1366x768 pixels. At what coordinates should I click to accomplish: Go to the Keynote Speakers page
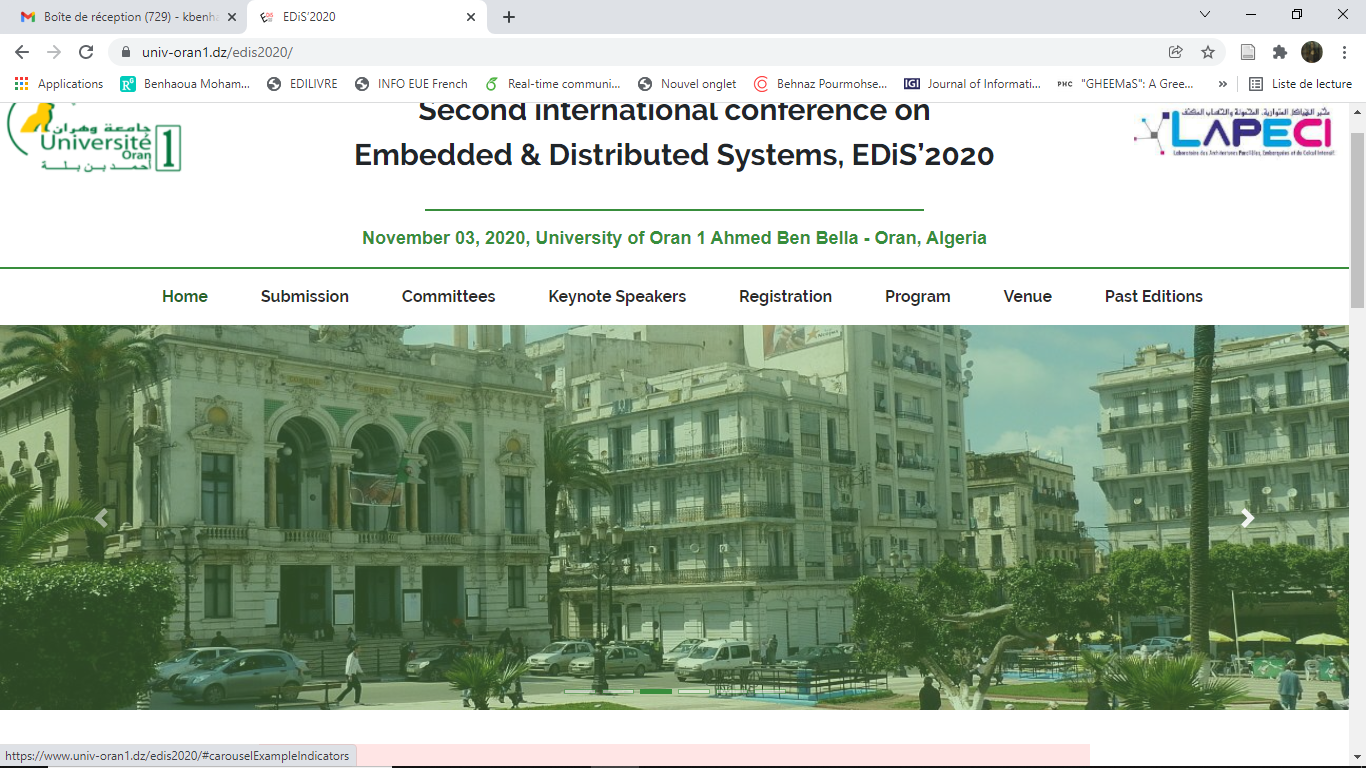click(x=617, y=296)
